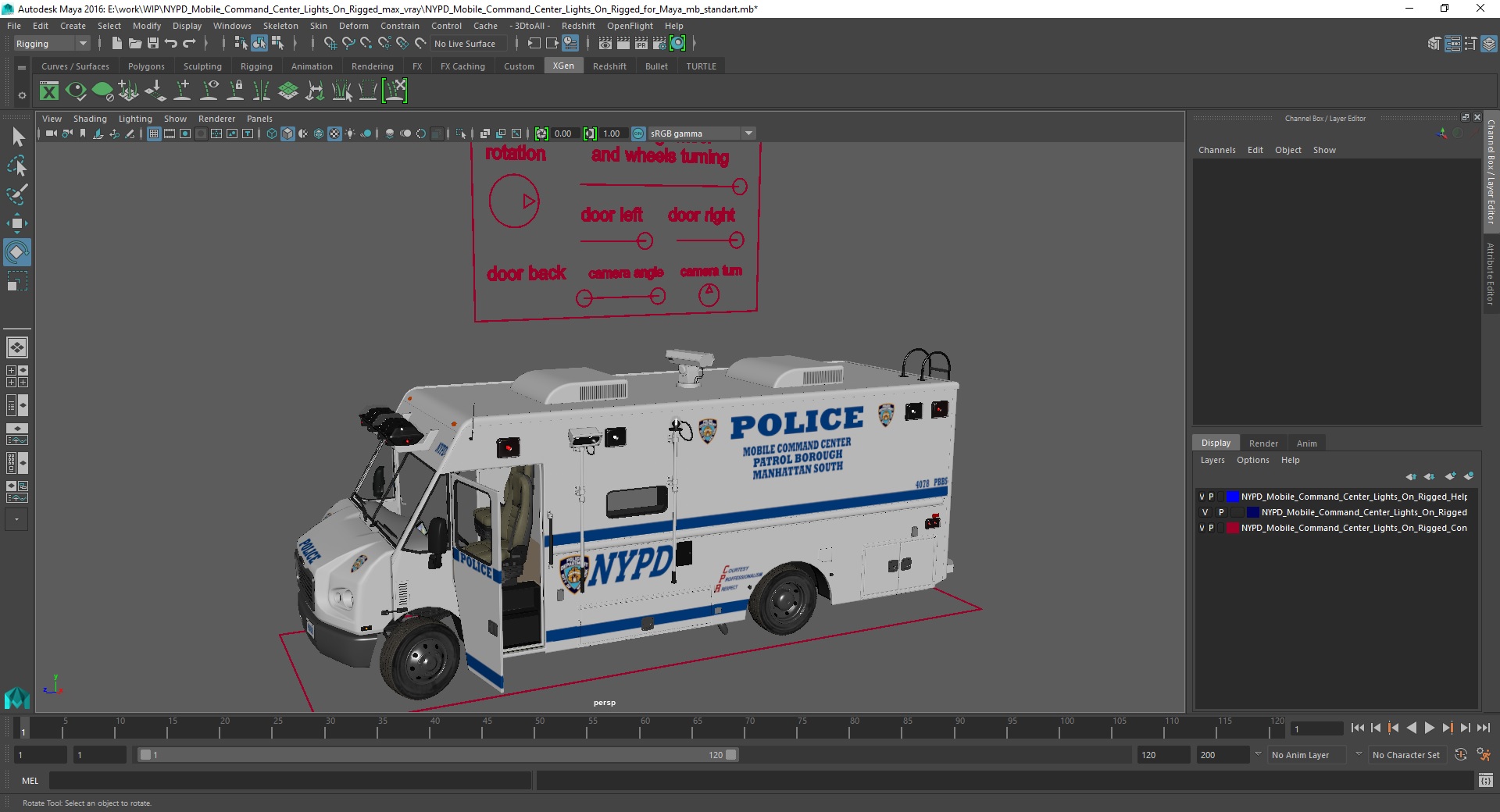
Task: Click XGen clear preview leaf icon
Action: (x=102, y=91)
